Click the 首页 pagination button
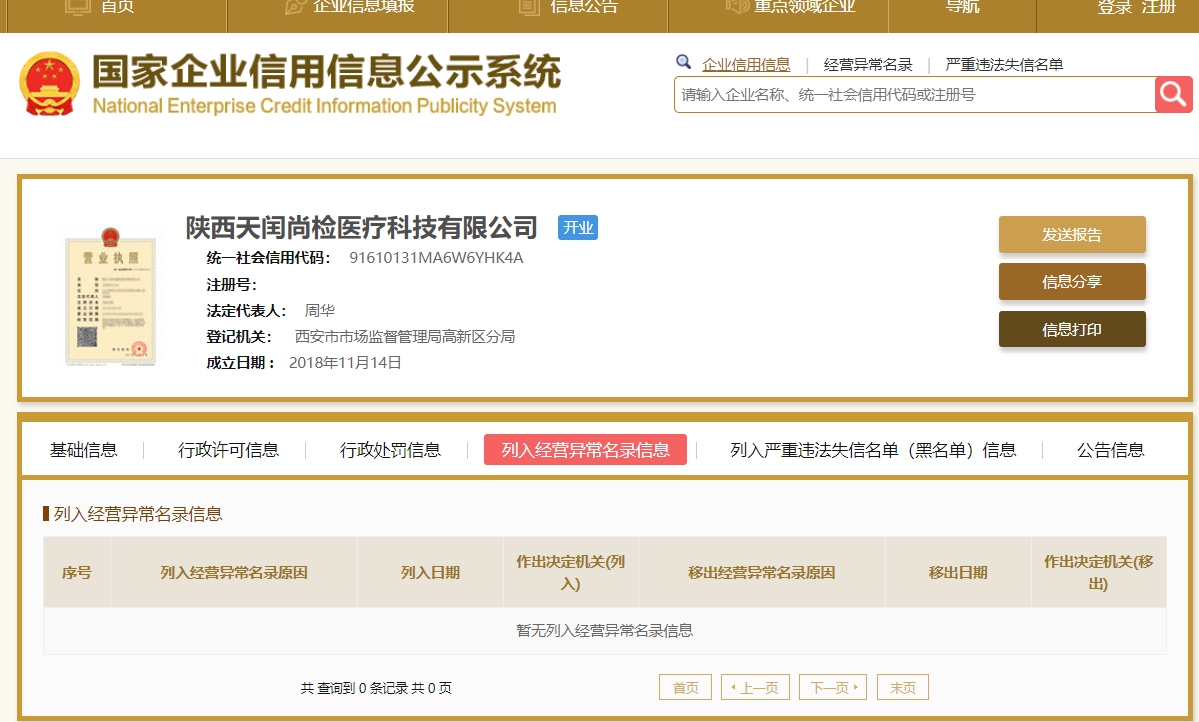This screenshot has width=1199, height=722. coord(685,687)
